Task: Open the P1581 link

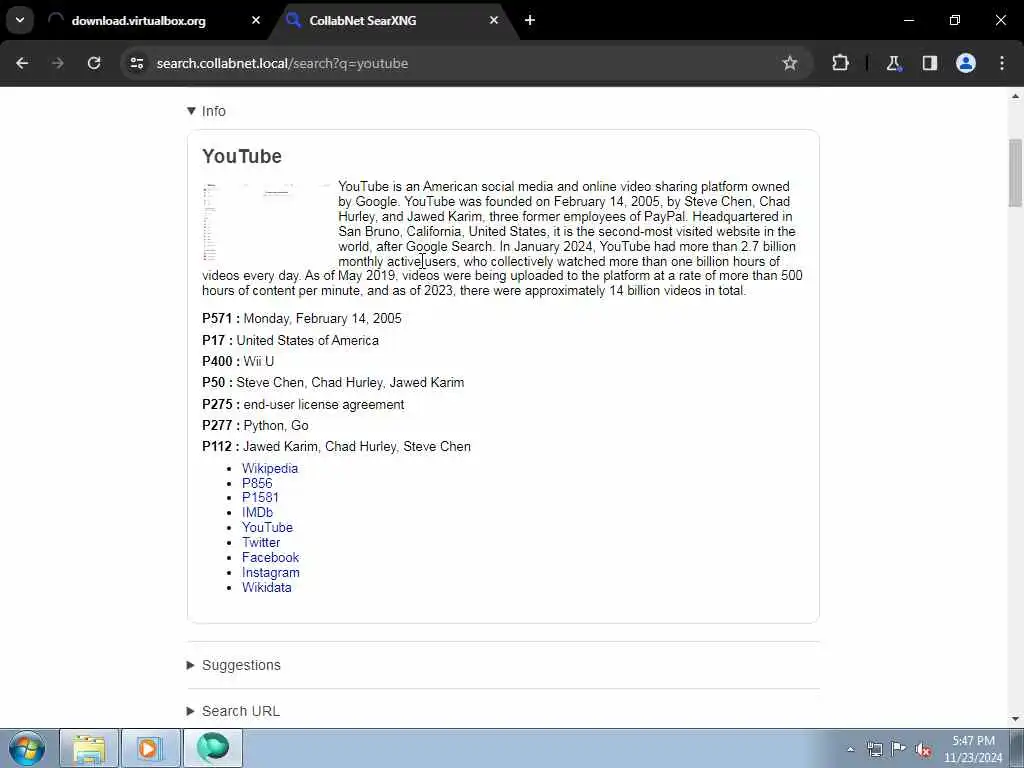Action: point(260,498)
